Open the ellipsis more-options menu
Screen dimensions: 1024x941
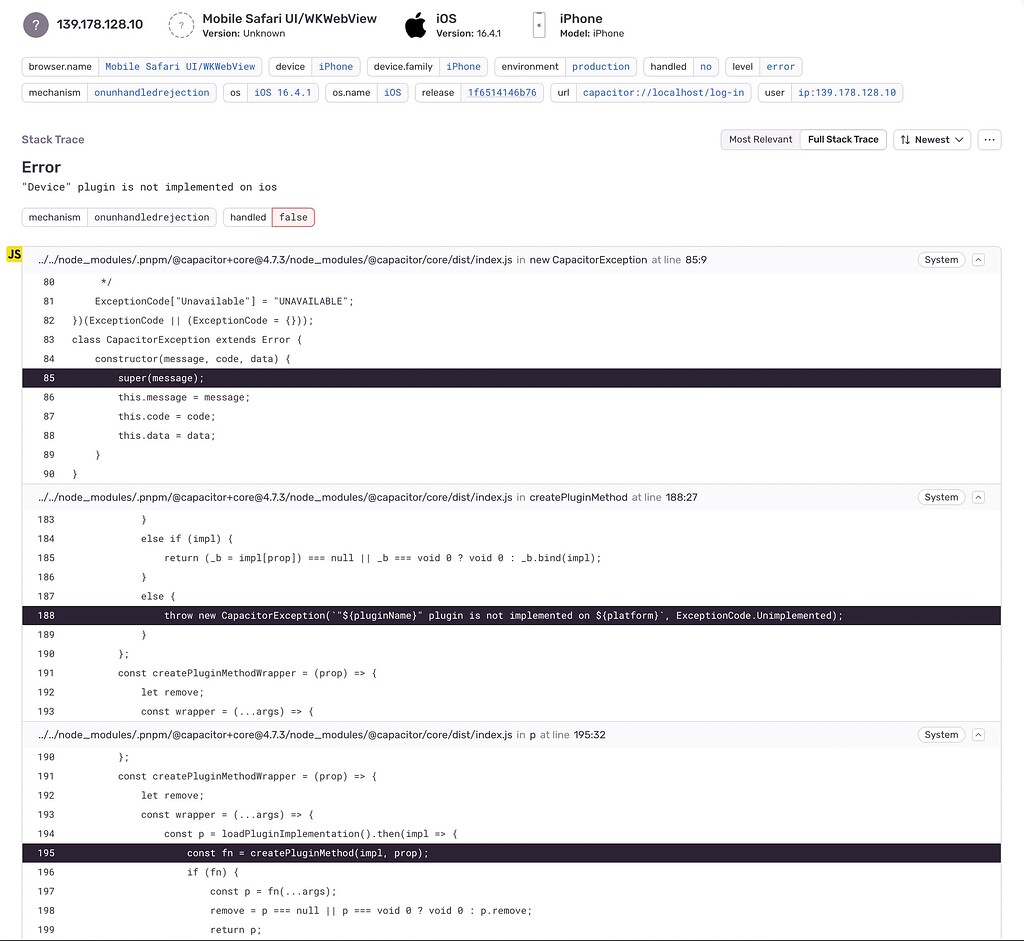pos(989,139)
